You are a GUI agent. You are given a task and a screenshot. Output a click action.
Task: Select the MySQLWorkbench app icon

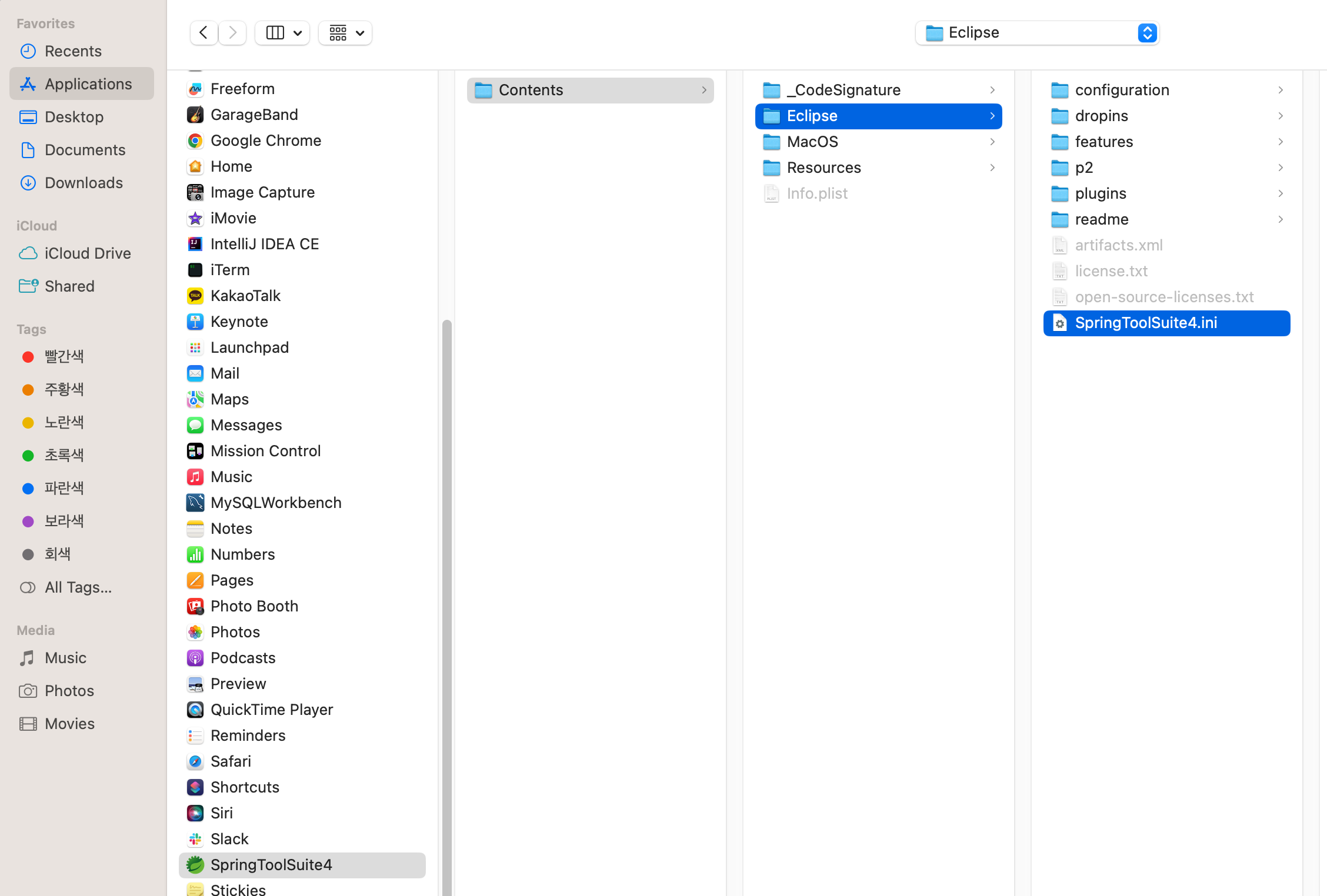(195, 503)
